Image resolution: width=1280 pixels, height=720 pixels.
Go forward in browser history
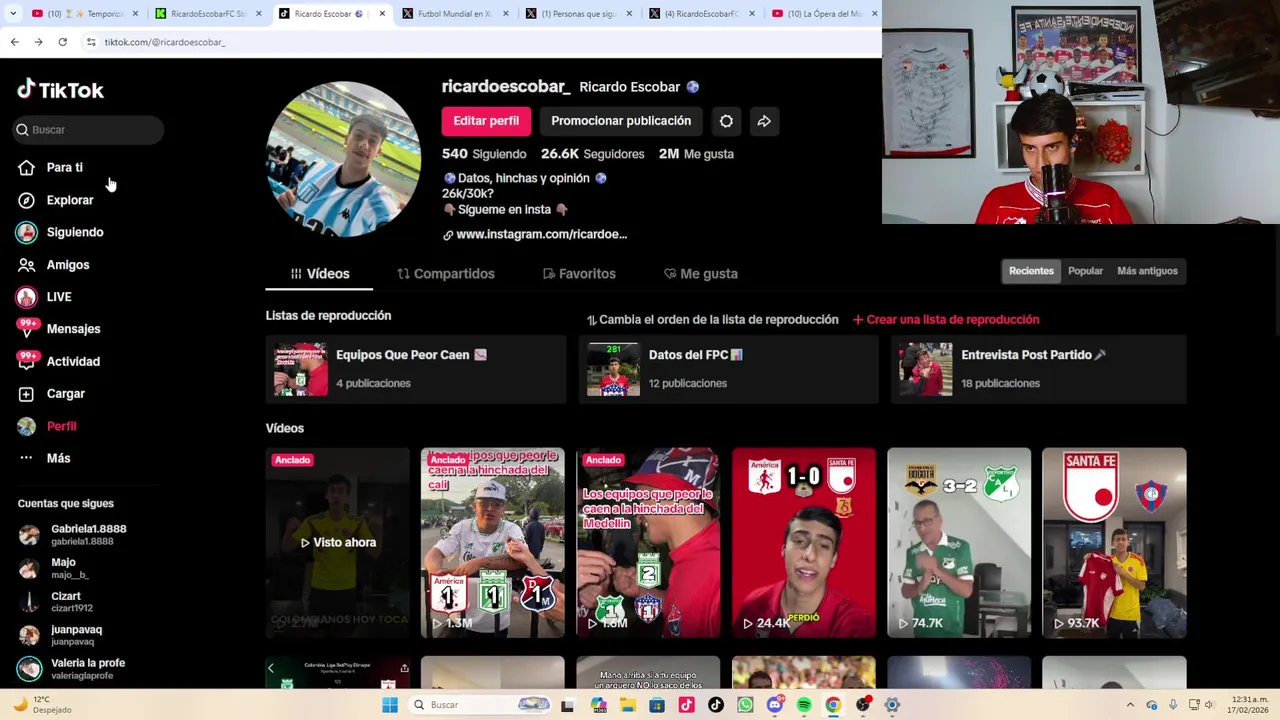[38, 42]
